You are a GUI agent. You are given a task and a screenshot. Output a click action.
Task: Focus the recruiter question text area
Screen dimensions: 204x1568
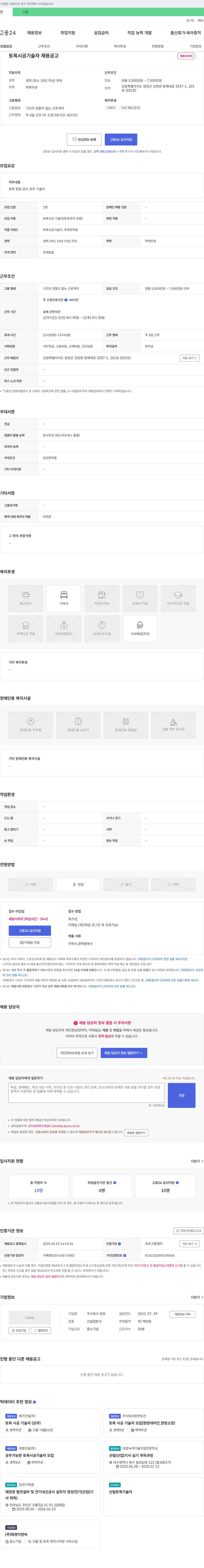(x=86, y=1093)
